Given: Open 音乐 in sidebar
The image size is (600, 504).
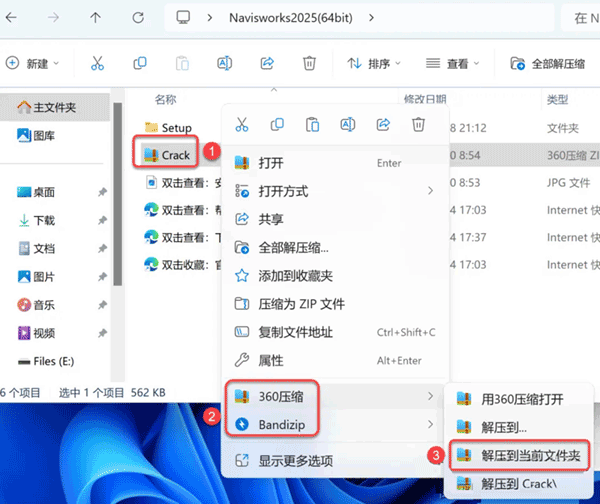Looking at the screenshot, I should [x=36, y=305].
